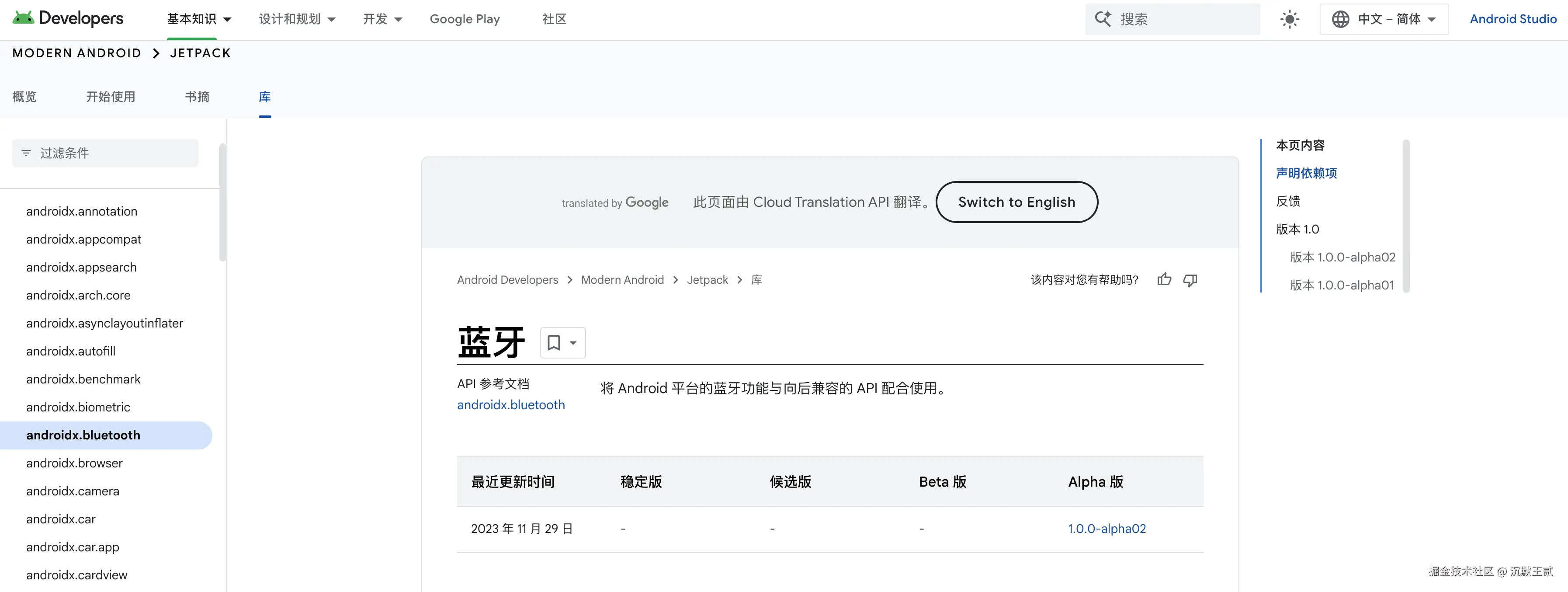Open the 中文 – 简体 language dropdown
The image size is (1568, 592).
(x=1384, y=19)
